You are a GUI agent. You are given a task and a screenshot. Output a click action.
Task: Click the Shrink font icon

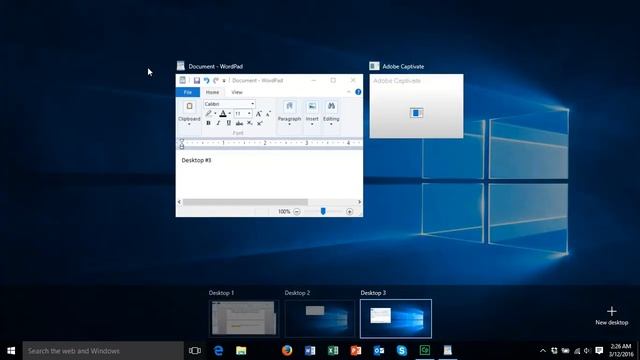click(x=268, y=113)
